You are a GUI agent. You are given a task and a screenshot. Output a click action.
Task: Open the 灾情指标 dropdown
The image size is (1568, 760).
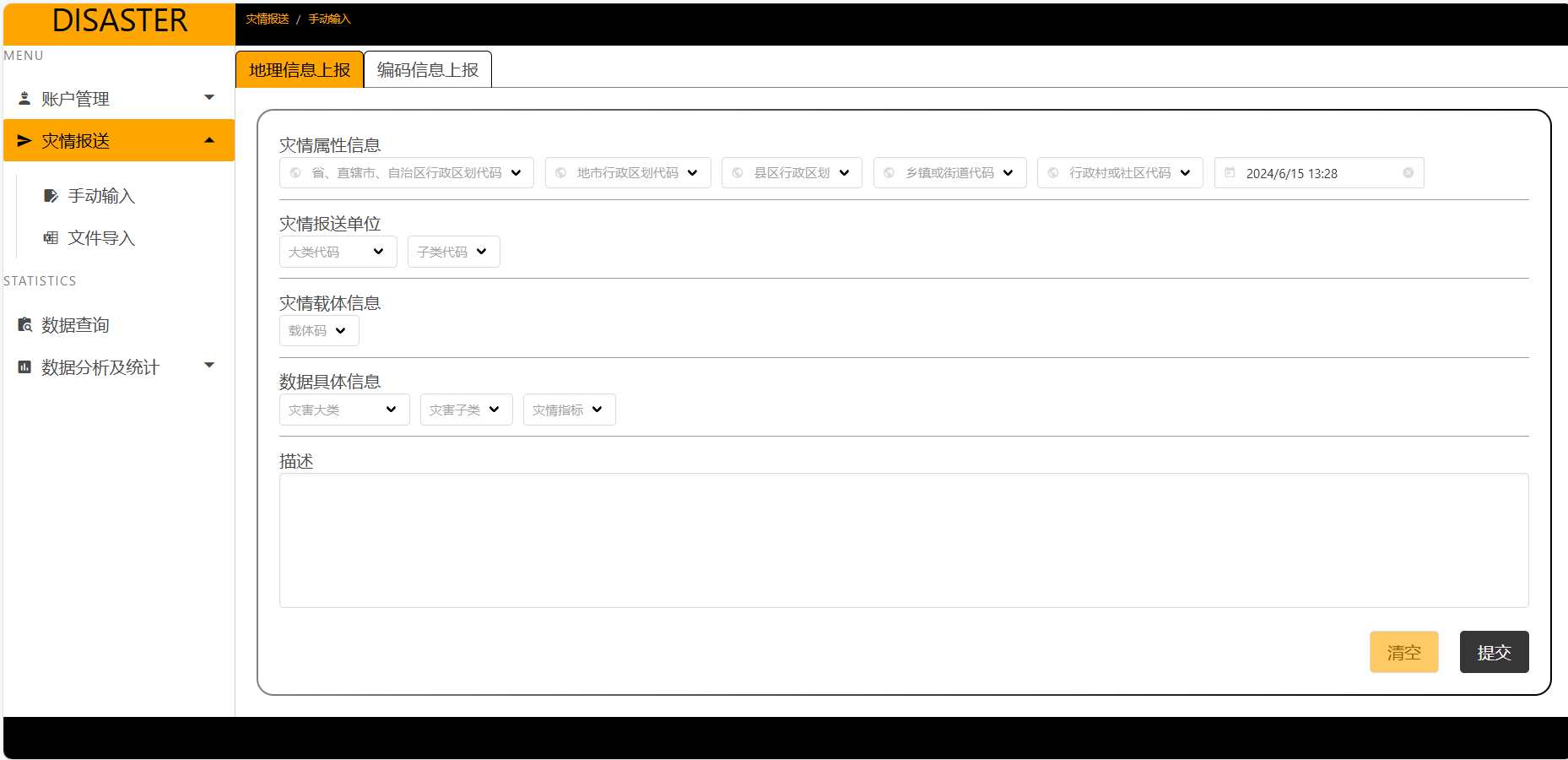click(570, 410)
